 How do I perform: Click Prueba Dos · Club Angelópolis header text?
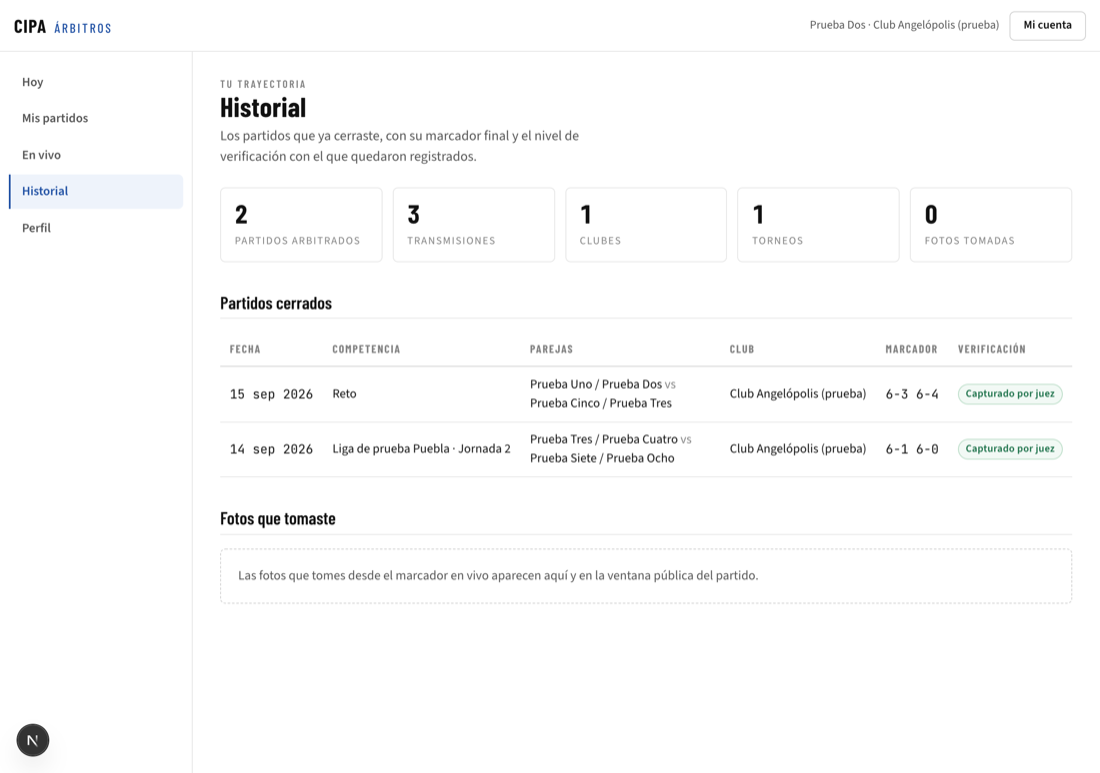(904, 25)
